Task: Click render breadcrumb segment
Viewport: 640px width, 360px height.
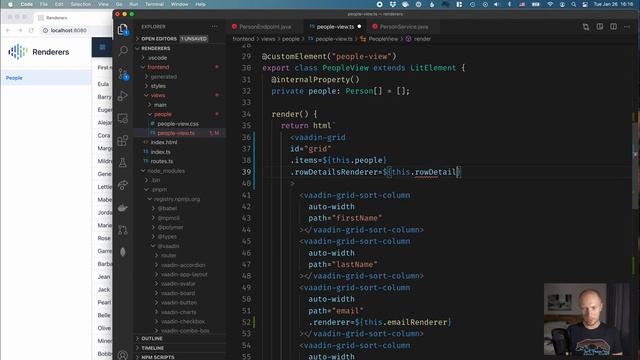Action: (x=422, y=39)
